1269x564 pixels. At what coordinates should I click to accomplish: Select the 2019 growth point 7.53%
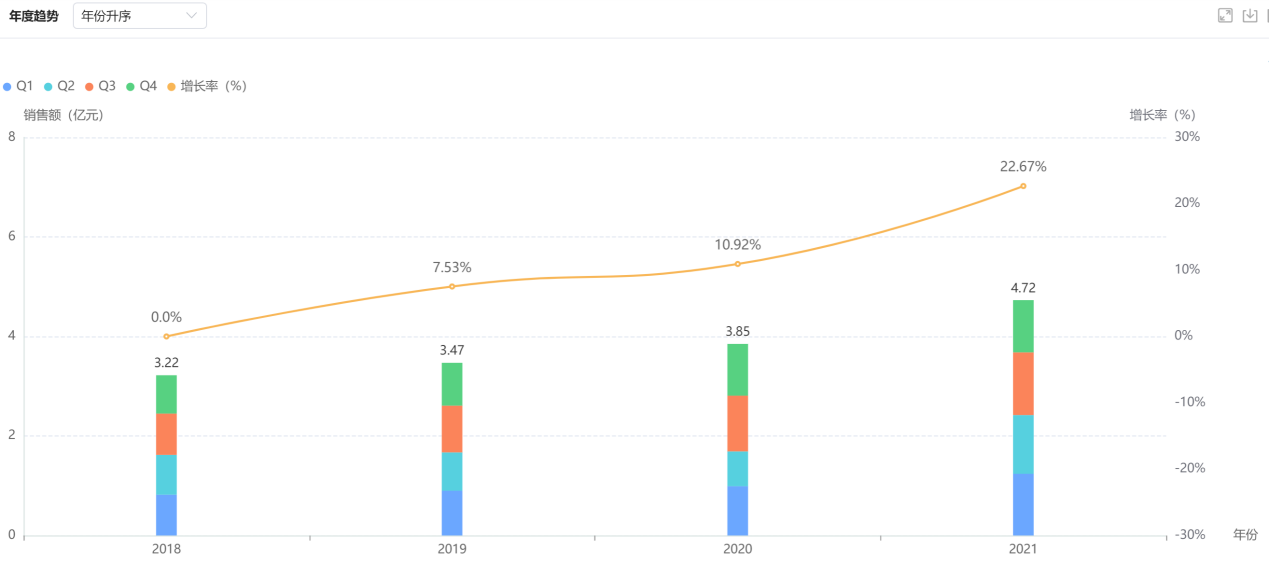pyautogui.click(x=452, y=286)
